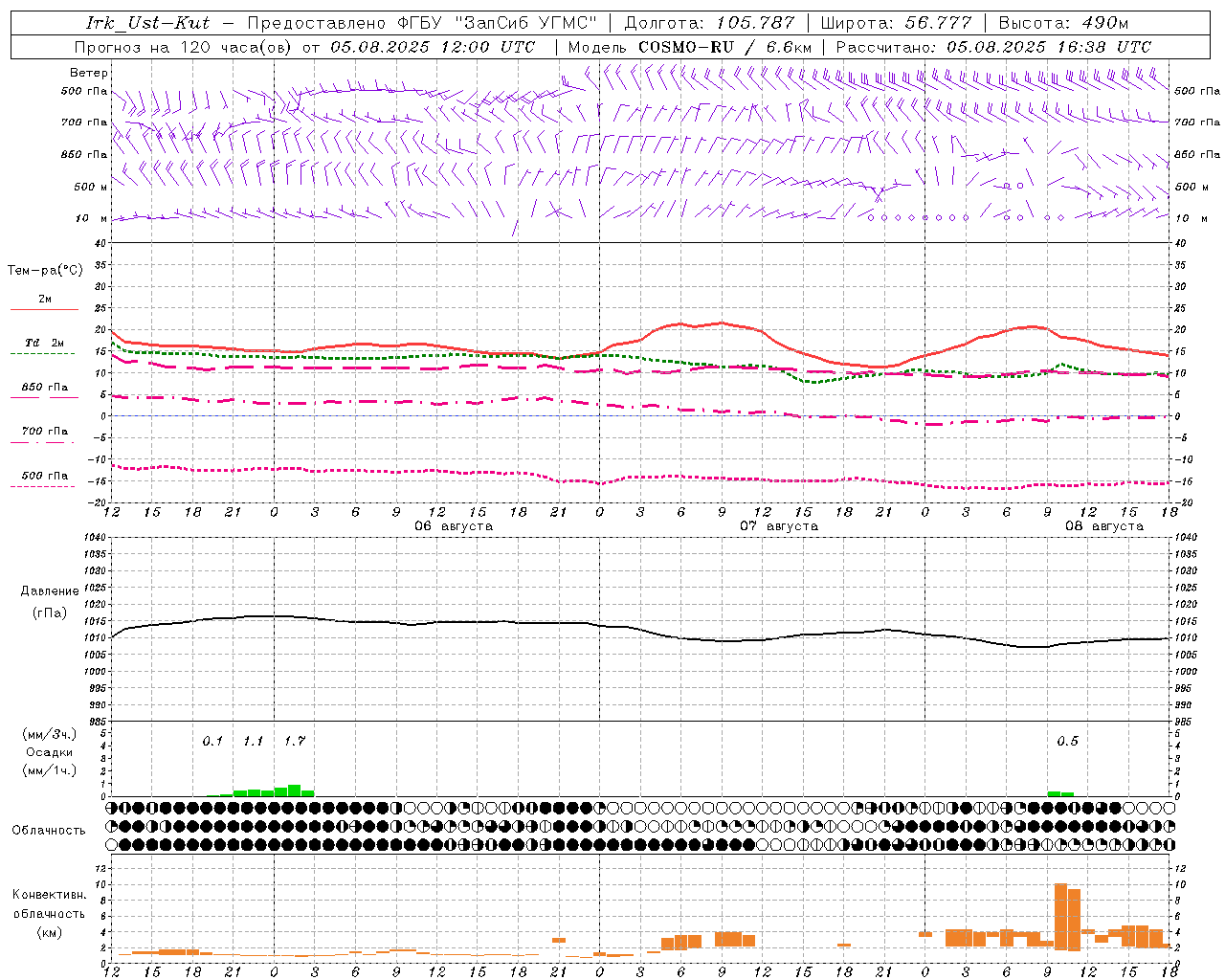This screenshot has height=980, width=1225.
Task: Click the tallest orange convective cloud bar
Action: point(1060,916)
